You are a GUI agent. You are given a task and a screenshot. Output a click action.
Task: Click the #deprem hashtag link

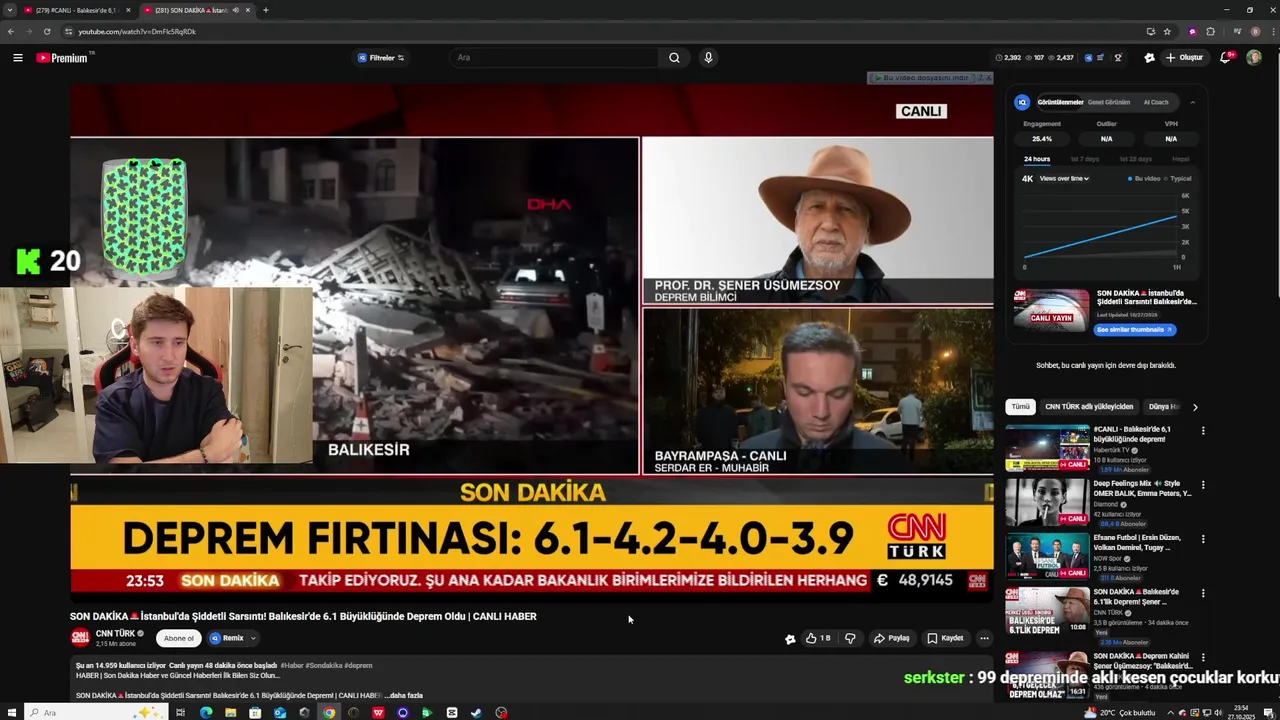click(358, 665)
